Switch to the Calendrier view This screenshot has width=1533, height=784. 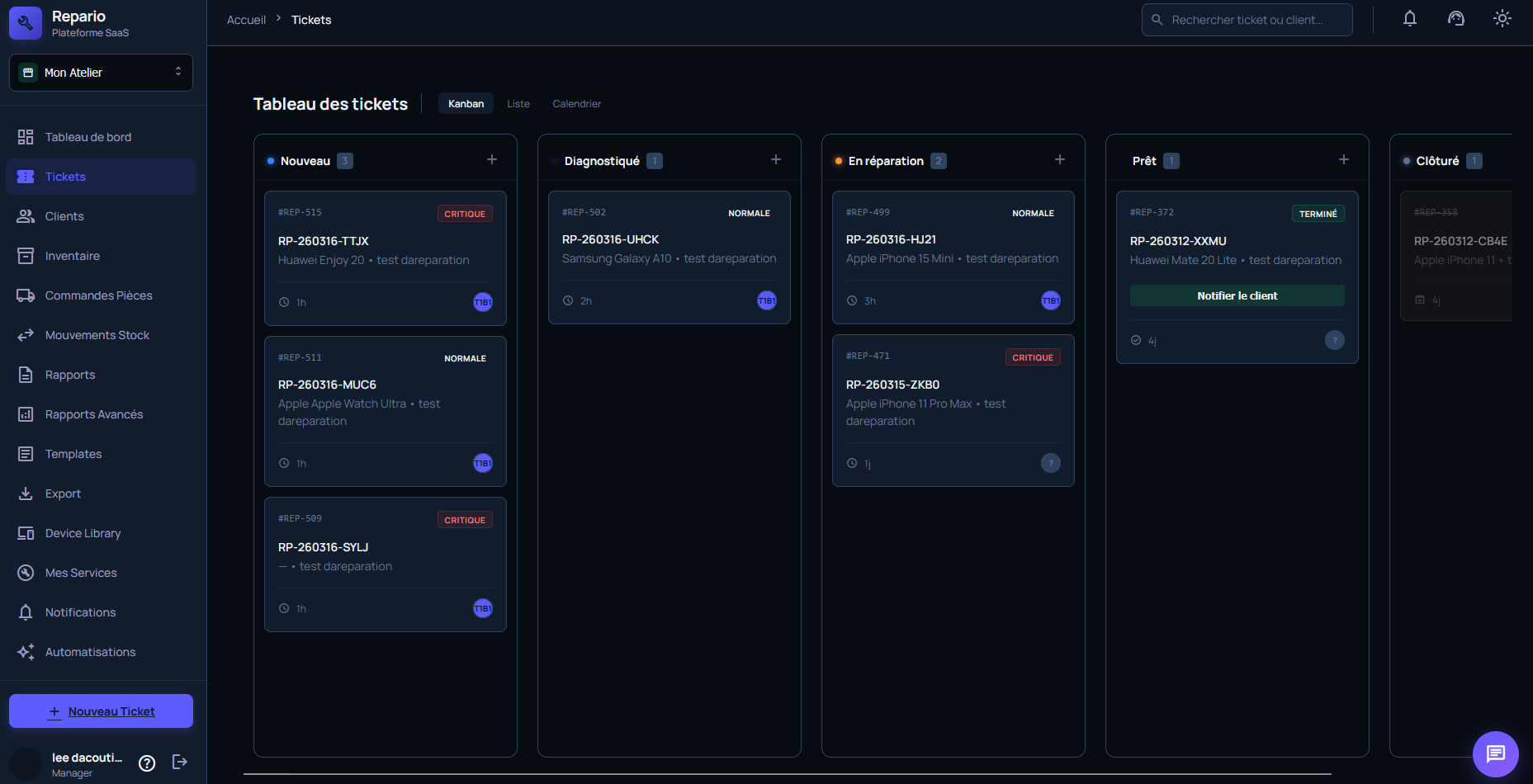point(576,103)
